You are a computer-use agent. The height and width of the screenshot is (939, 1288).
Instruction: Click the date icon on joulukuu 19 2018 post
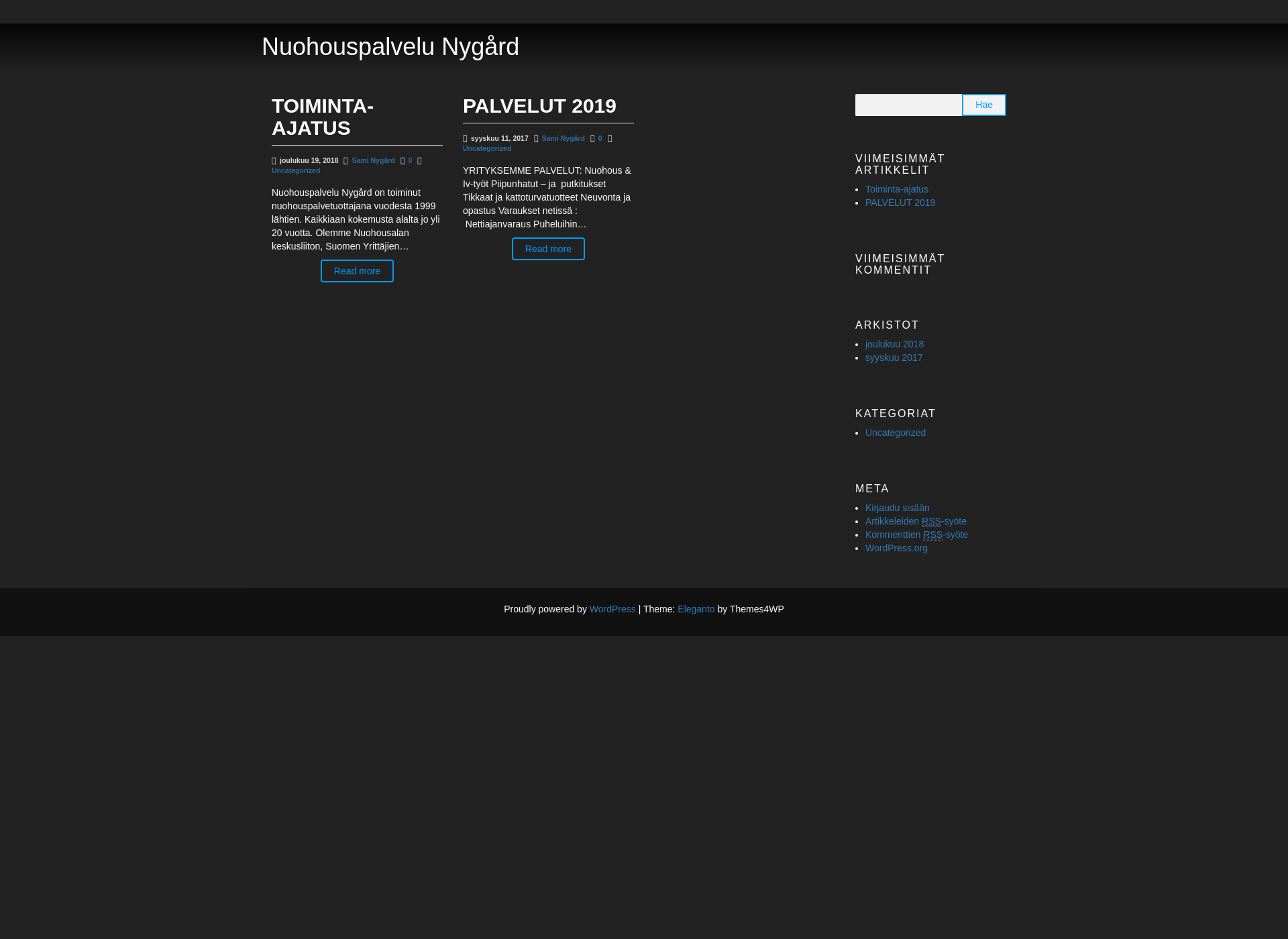[x=273, y=160]
